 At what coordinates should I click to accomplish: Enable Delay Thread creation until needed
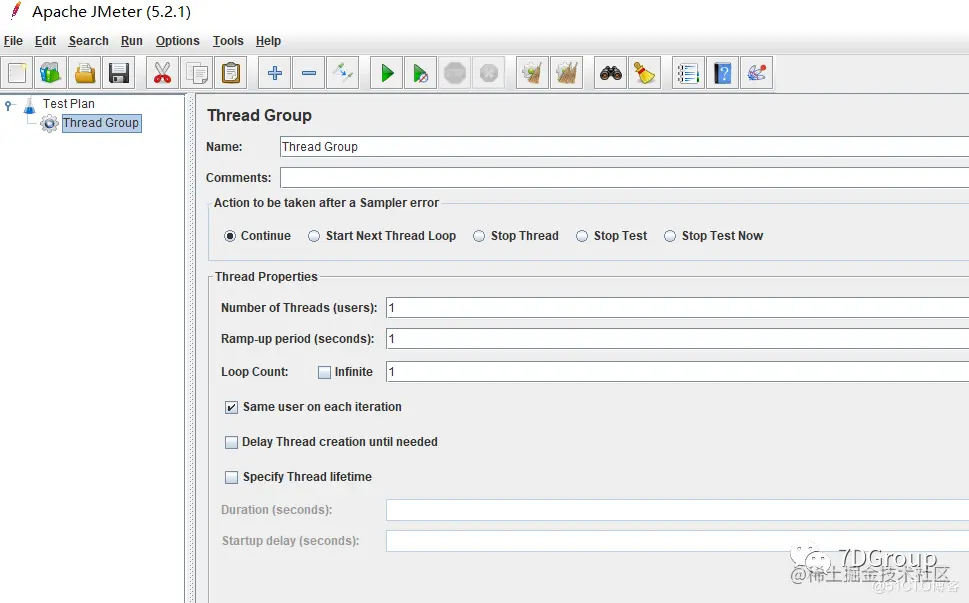click(231, 442)
